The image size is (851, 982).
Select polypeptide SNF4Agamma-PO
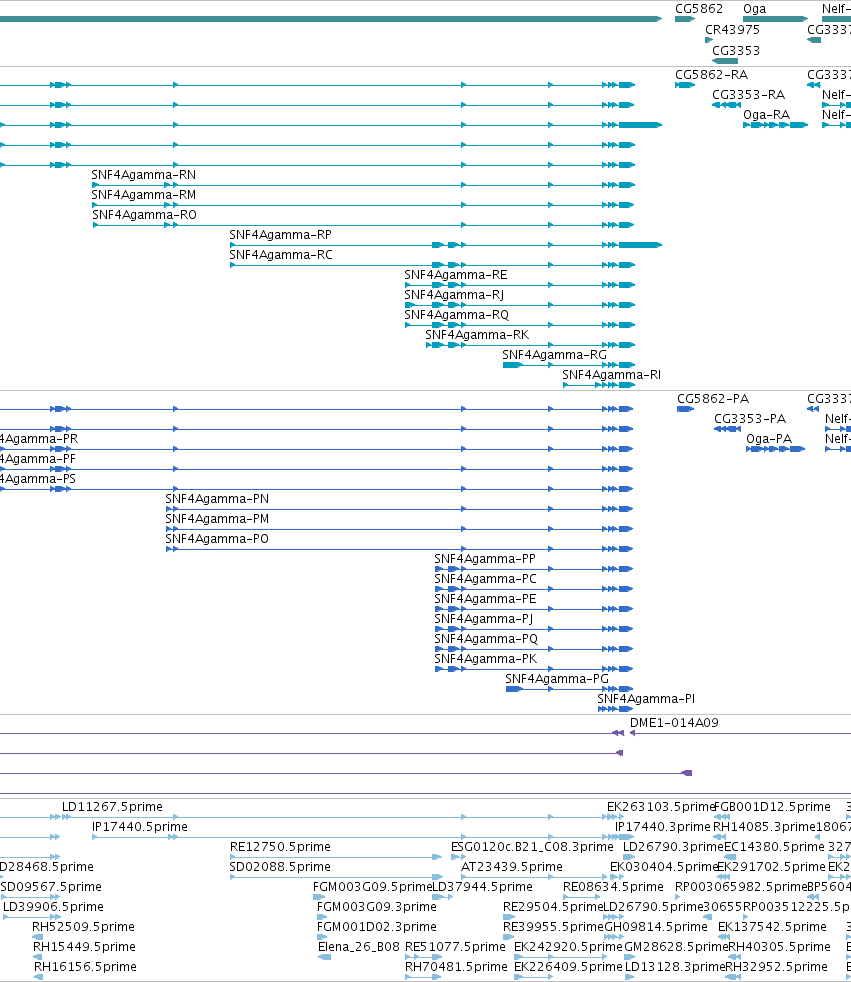tap(217, 539)
